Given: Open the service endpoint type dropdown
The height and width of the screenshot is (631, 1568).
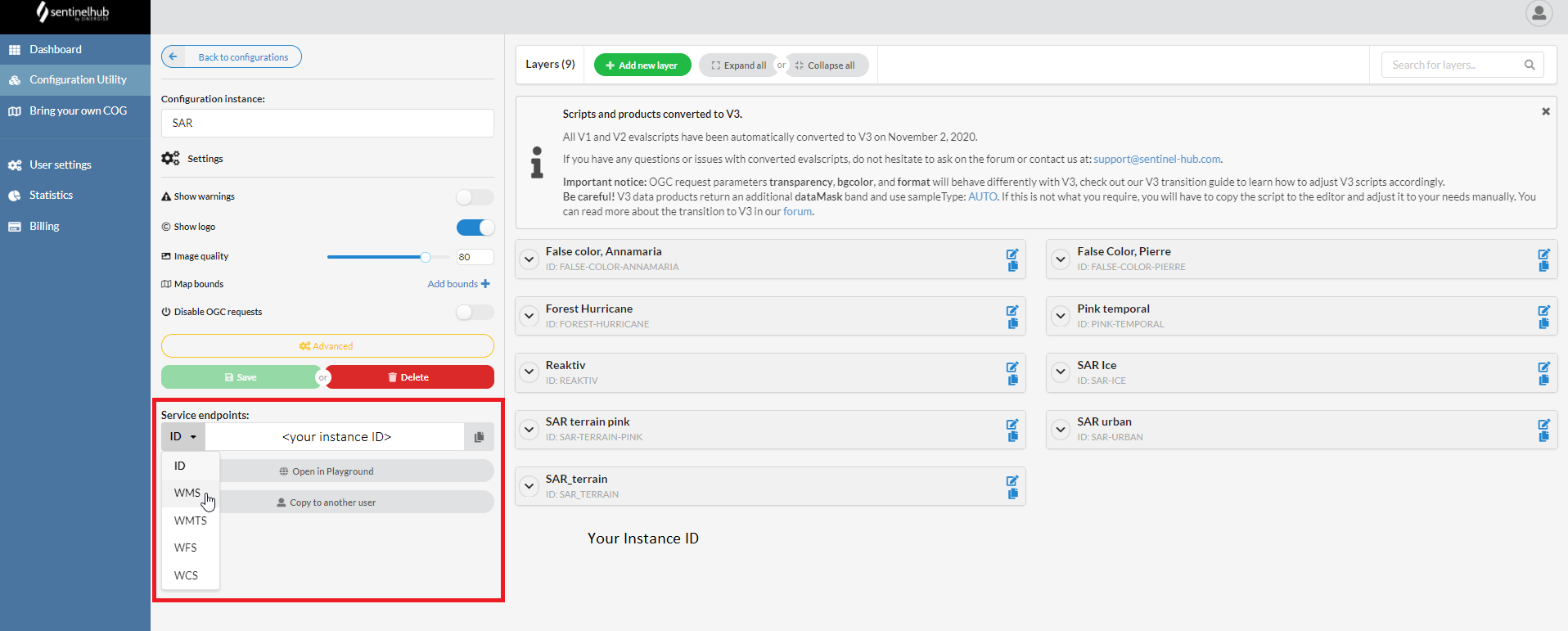Looking at the screenshot, I should 183,437.
